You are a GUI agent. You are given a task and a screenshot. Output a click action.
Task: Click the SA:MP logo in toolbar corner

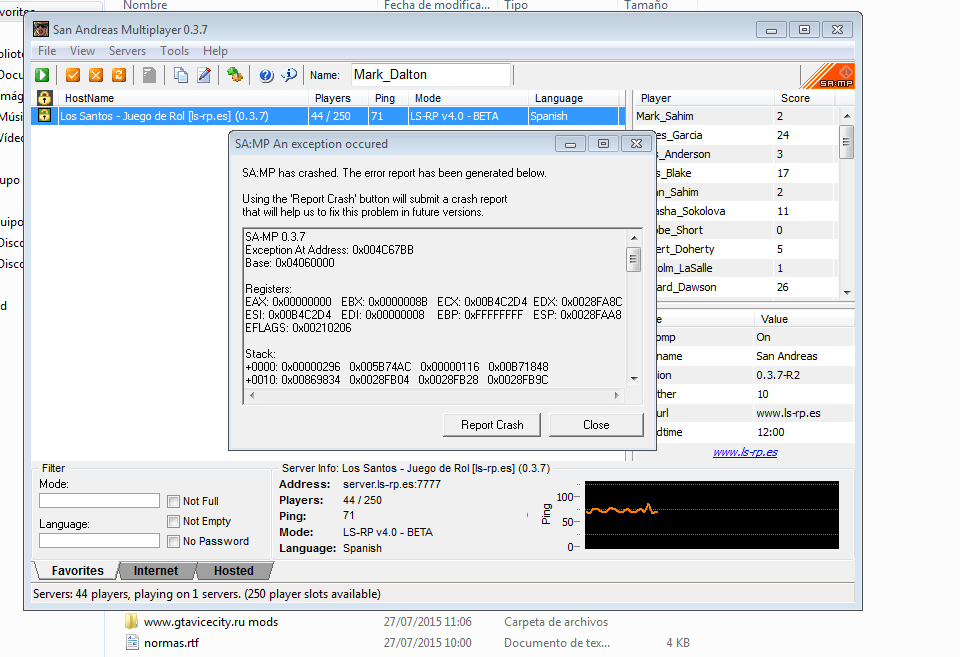(x=827, y=76)
